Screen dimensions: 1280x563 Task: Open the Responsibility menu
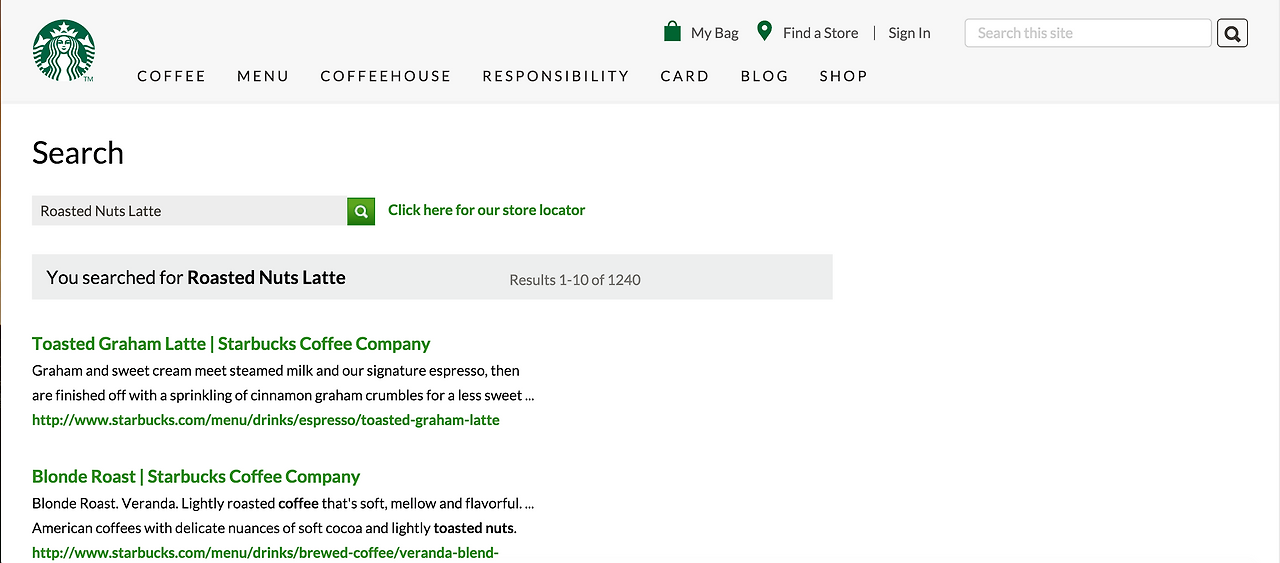[x=556, y=76]
